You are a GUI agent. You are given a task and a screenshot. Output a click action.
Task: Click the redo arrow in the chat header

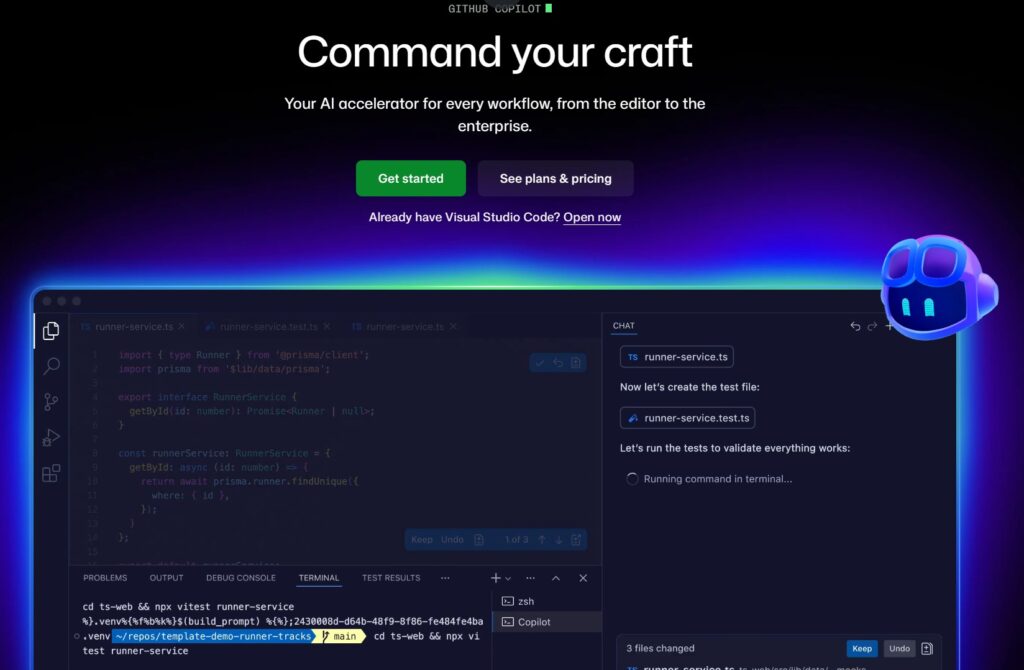tap(872, 325)
